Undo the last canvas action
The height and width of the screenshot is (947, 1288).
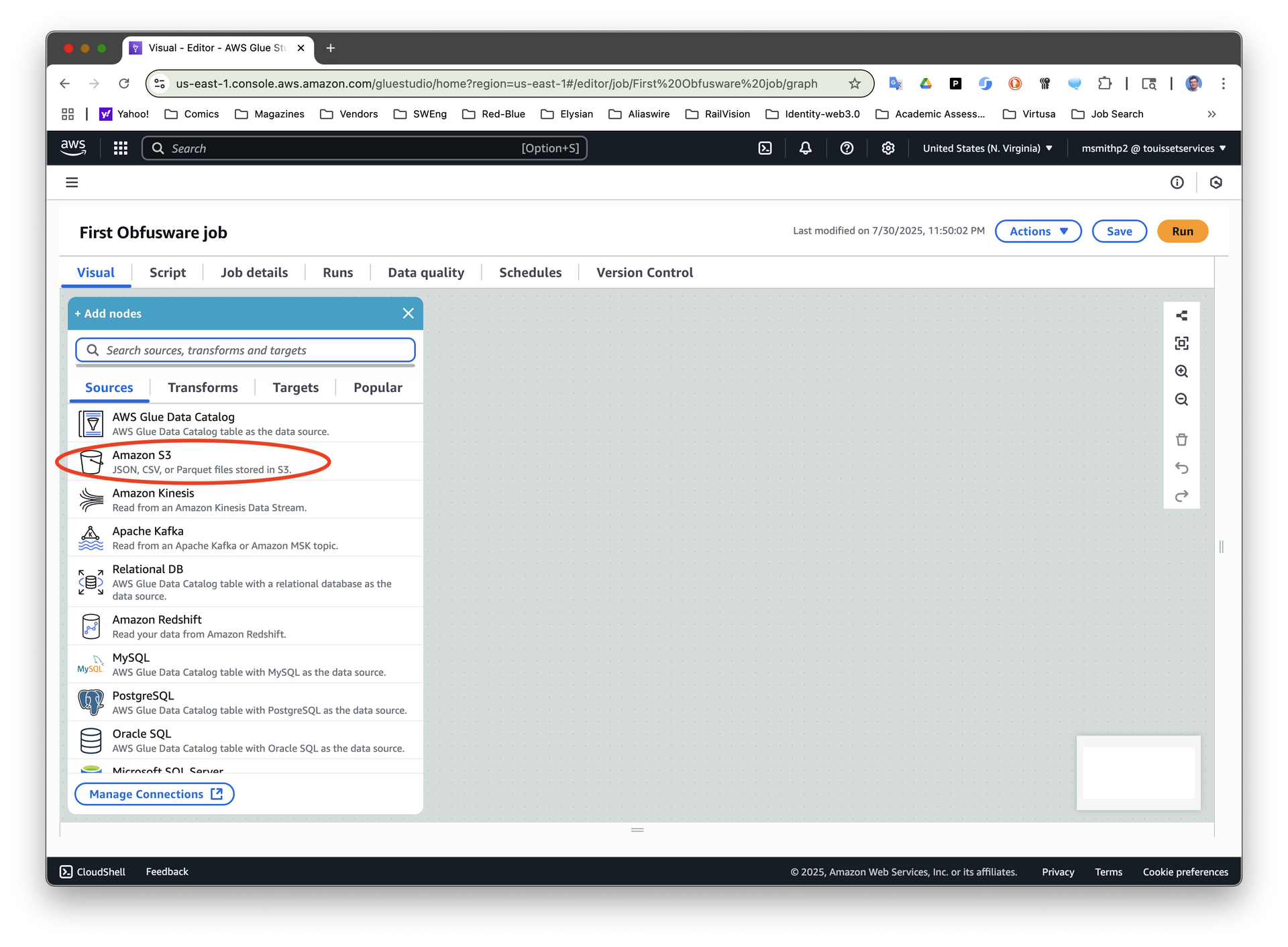[x=1181, y=468]
